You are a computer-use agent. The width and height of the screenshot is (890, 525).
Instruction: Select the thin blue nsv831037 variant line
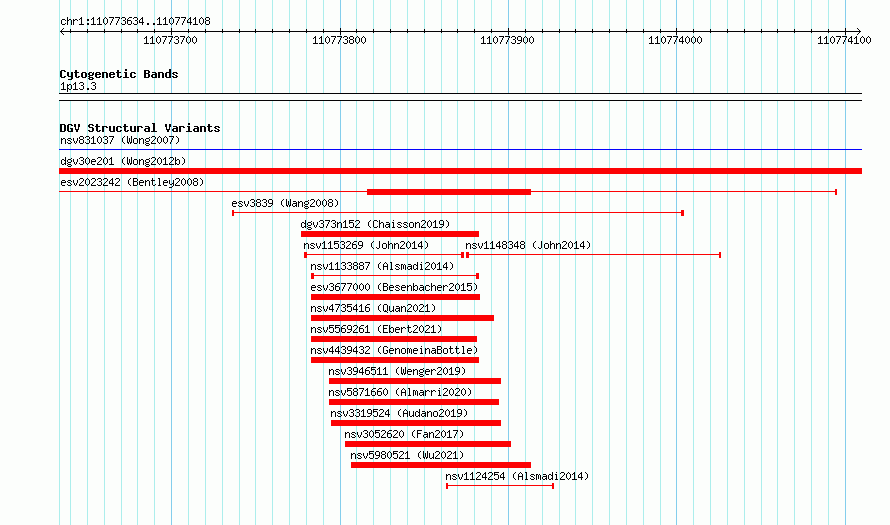point(460,150)
